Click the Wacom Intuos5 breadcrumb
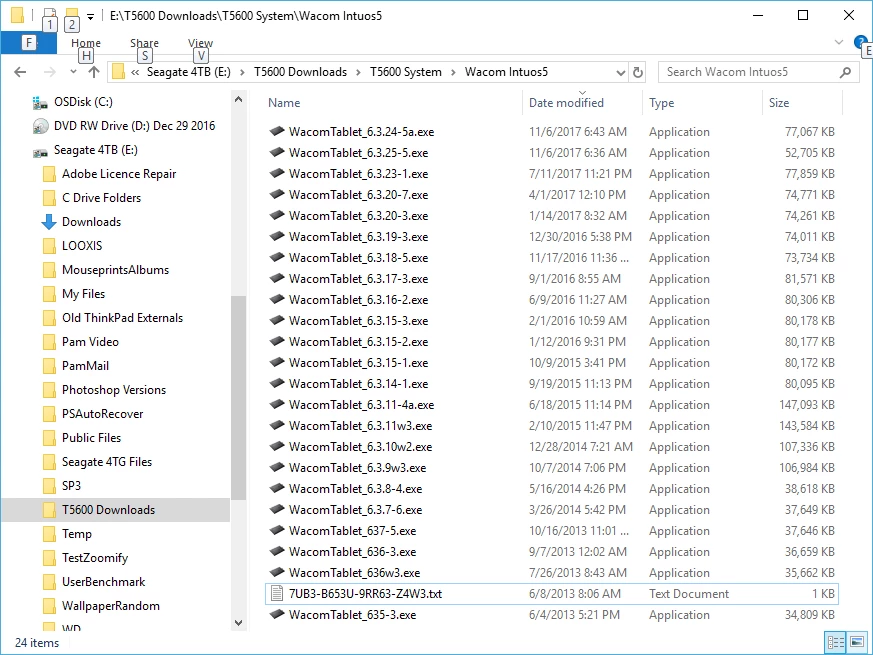Screen dimensions: 873x655 click(x=506, y=72)
